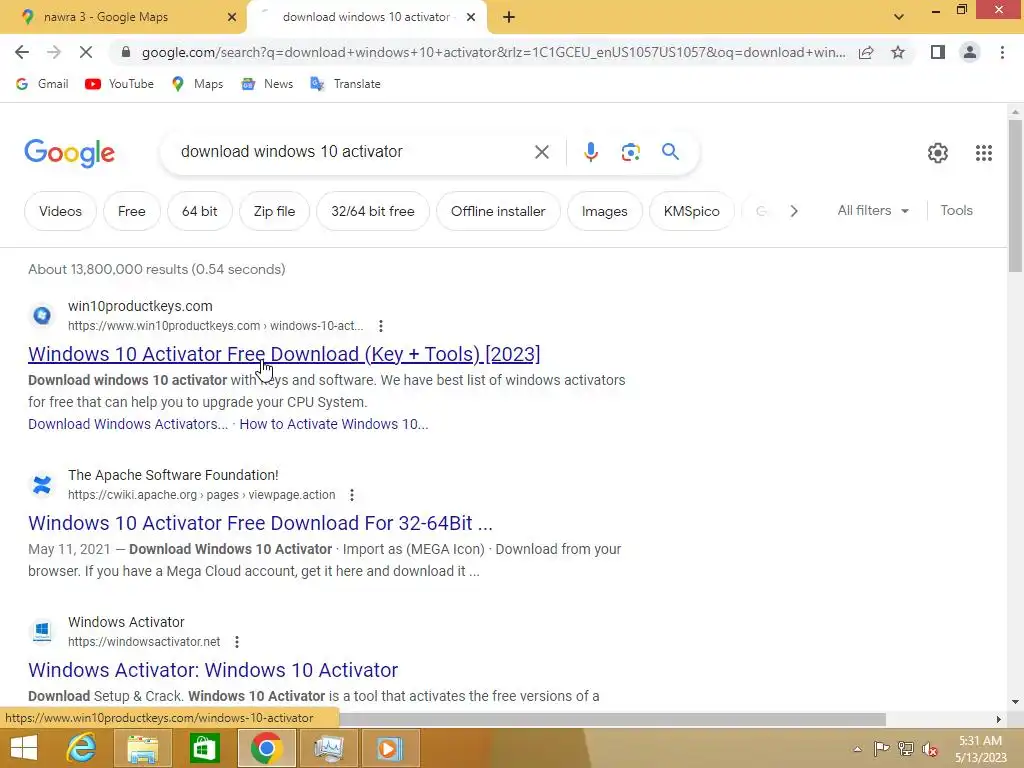Open the Action Center flag icon
Screen dimensions: 1024x768
click(881, 749)
